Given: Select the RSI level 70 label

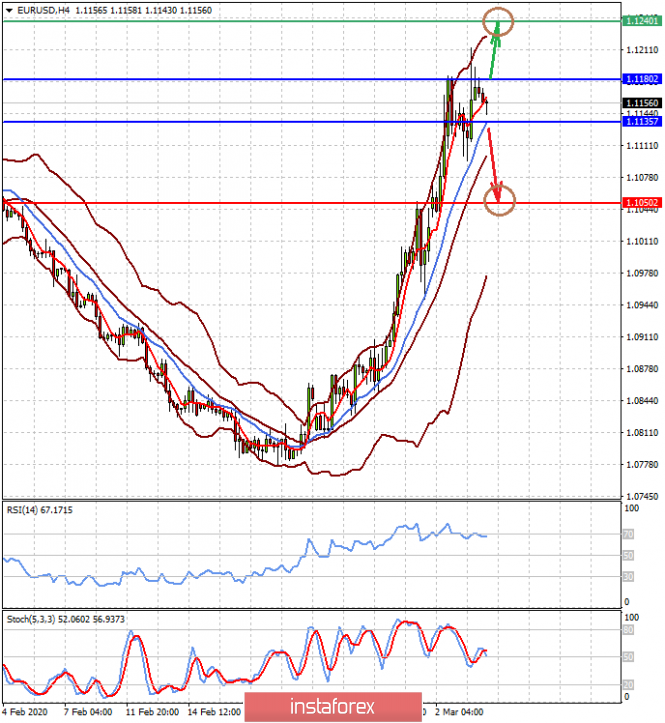Looking at the screenshot, I should [x=628, y=534].
